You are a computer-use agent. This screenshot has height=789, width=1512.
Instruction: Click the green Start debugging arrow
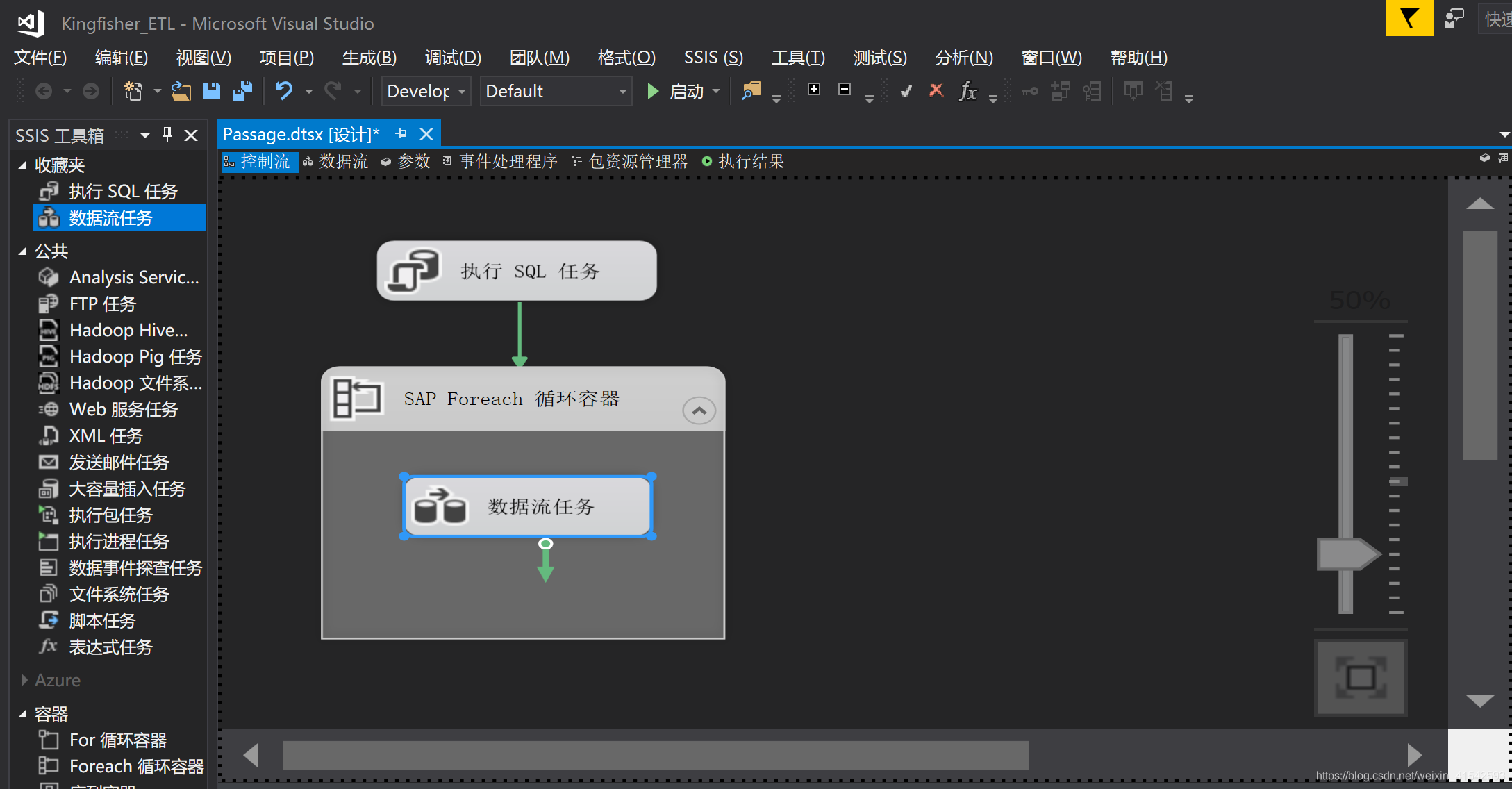[652, 91]
